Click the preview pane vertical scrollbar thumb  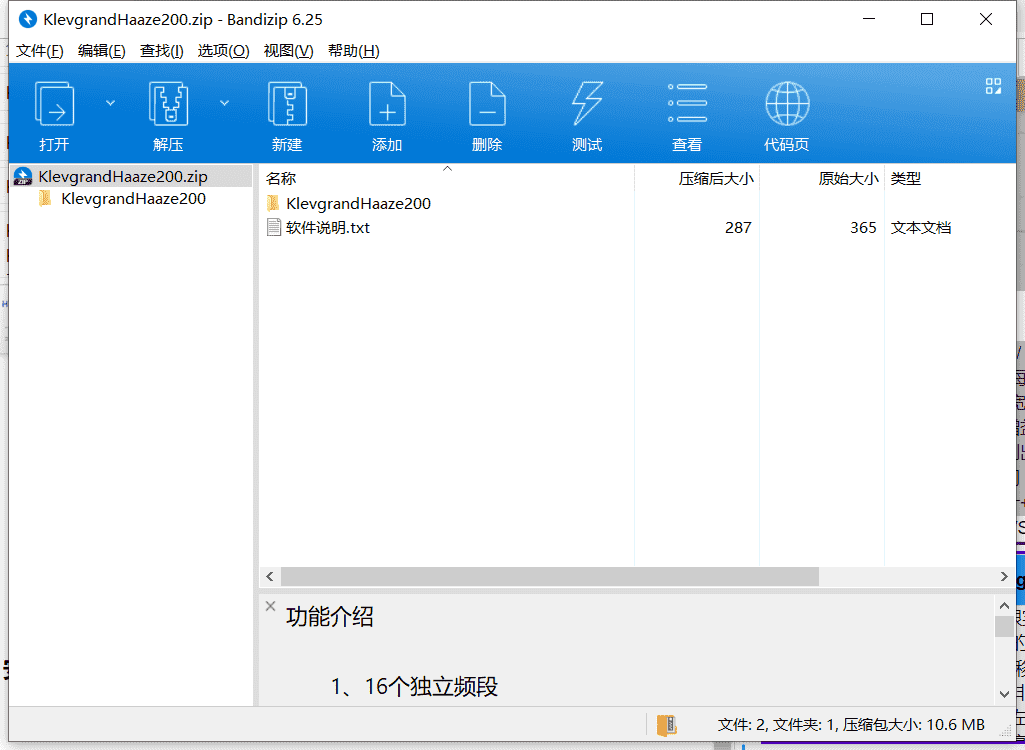point(1005,626)
